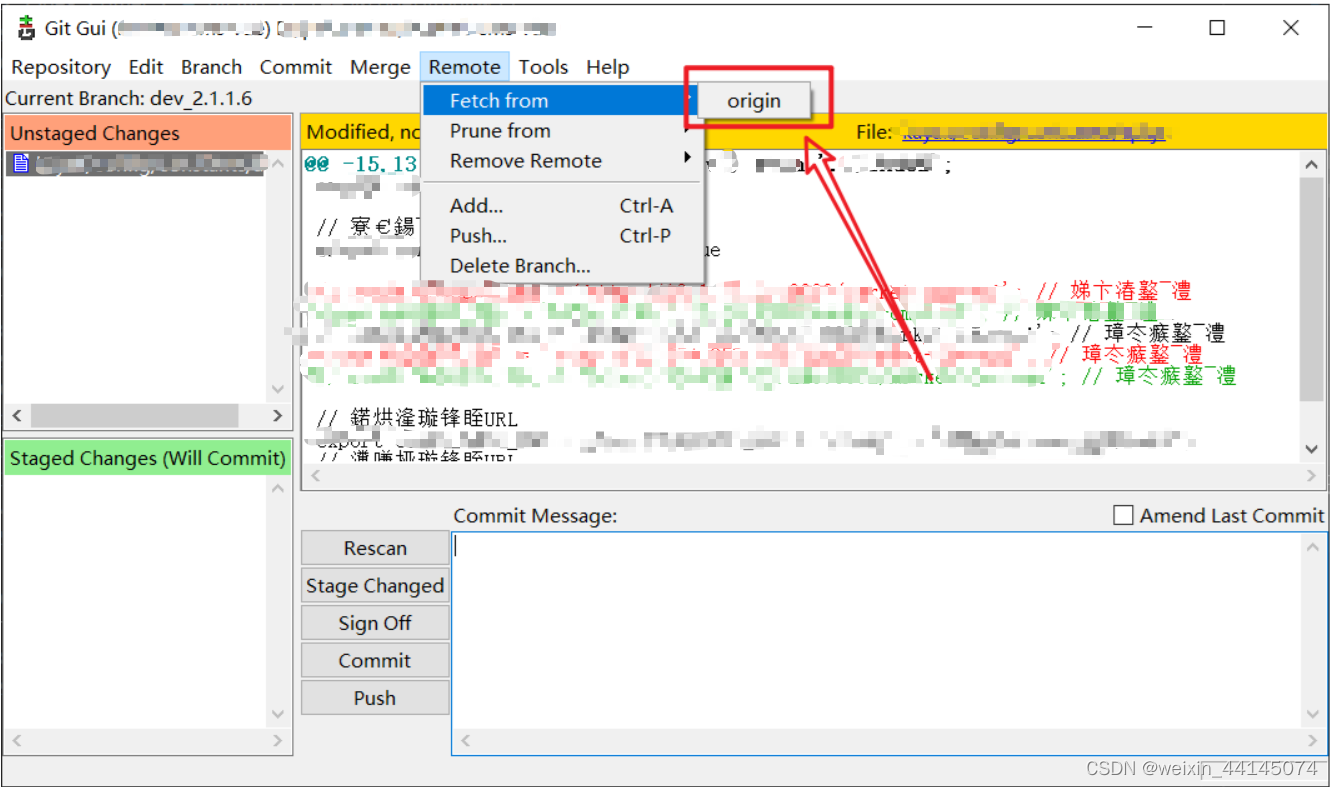Viewport: 1333px width, 787px height.
Task: Select origin from the Fetch from submenu
Action: [753, 100]
